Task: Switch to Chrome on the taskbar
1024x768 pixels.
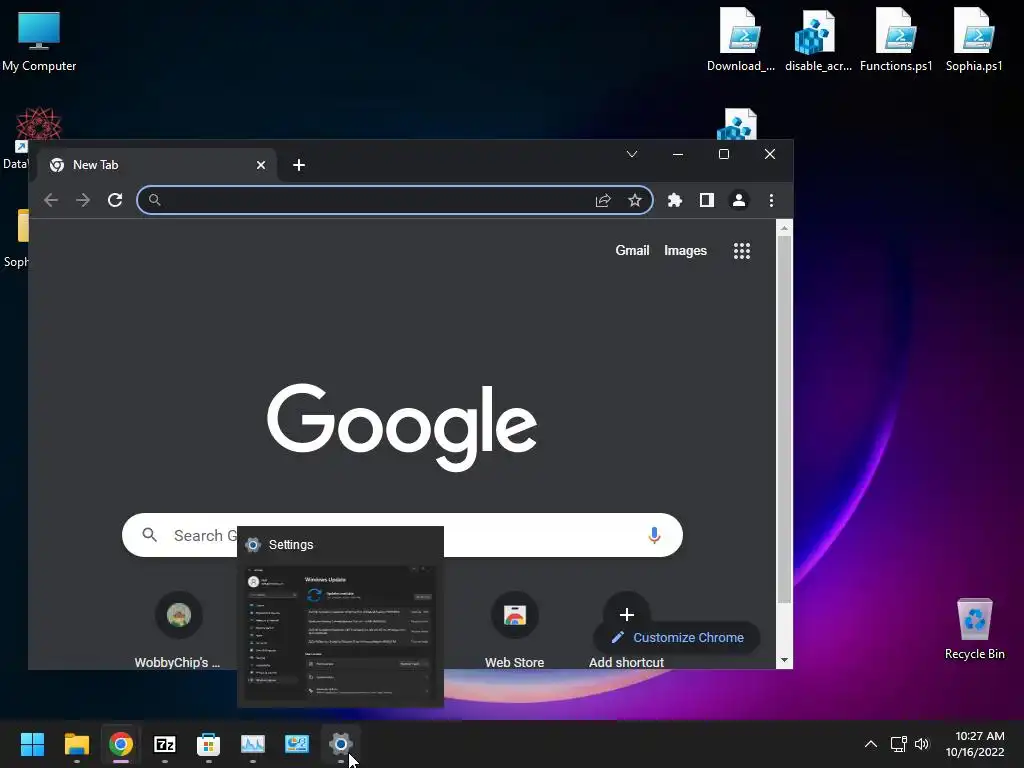Action: pyautogui.click(x=121, y=744)
